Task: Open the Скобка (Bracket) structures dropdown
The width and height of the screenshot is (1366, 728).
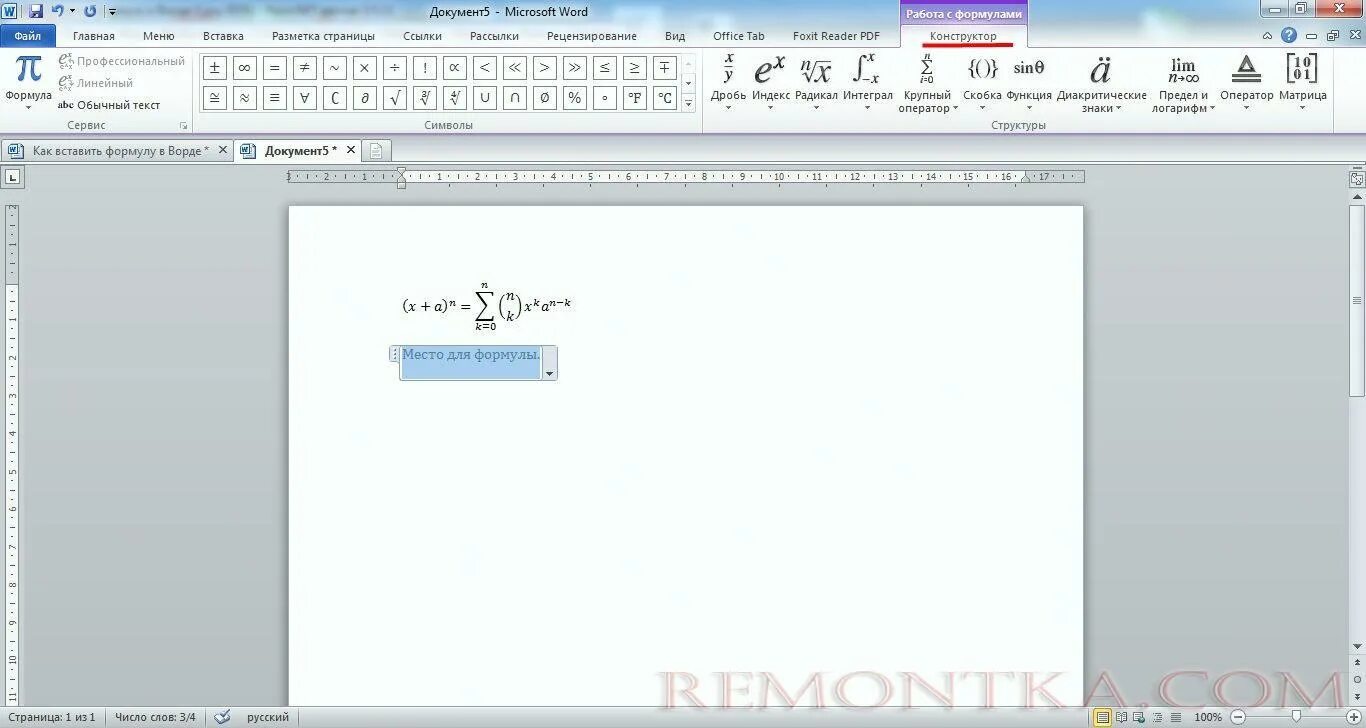Action: pos(982,82)
